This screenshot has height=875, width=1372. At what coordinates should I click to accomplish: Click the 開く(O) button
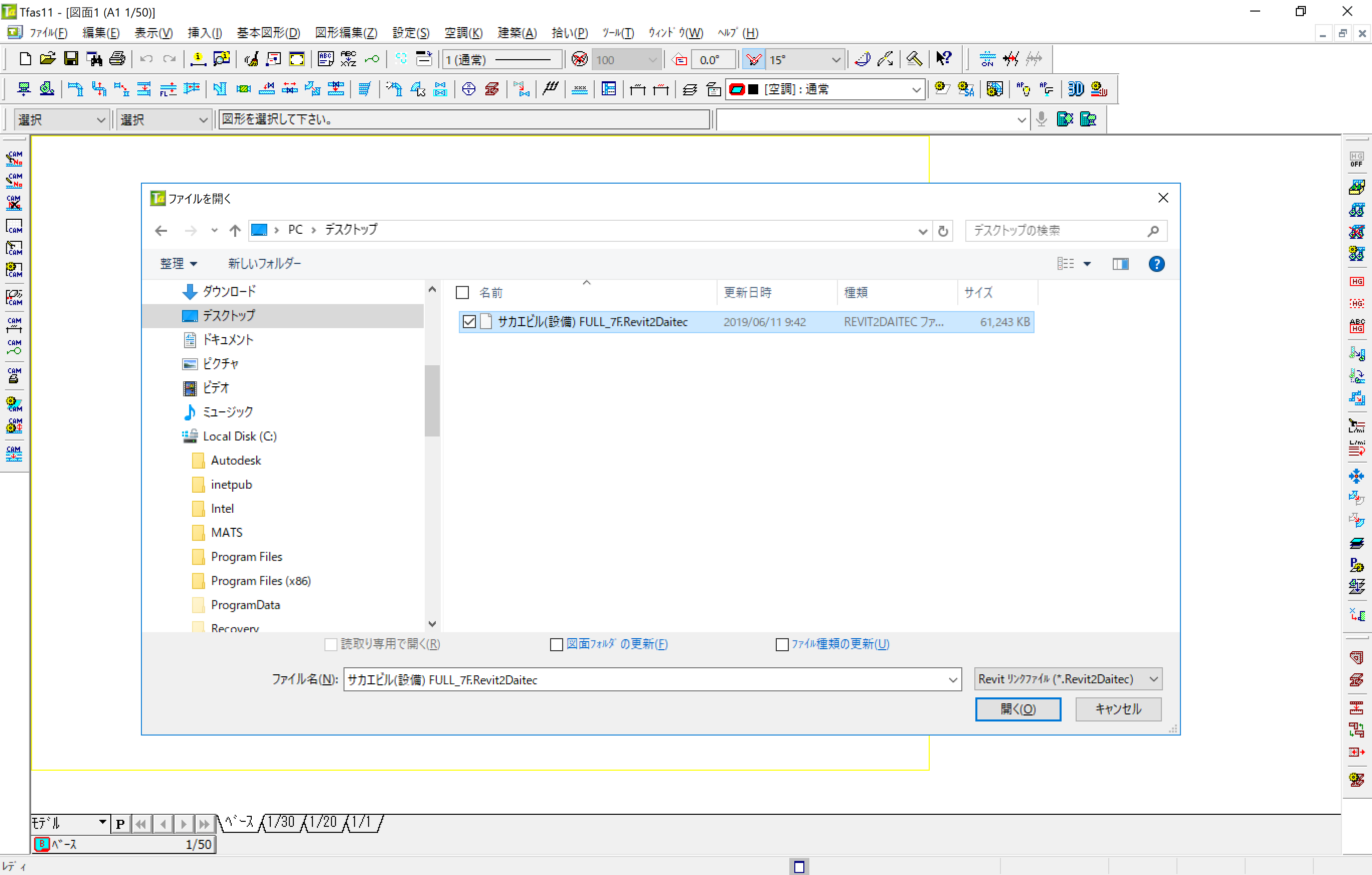(1017, 708)
